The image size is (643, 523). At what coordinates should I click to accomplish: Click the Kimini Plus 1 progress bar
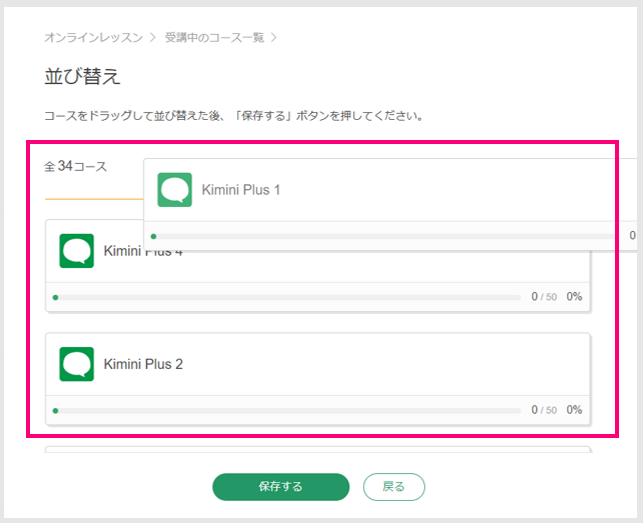tap(383, 236)
